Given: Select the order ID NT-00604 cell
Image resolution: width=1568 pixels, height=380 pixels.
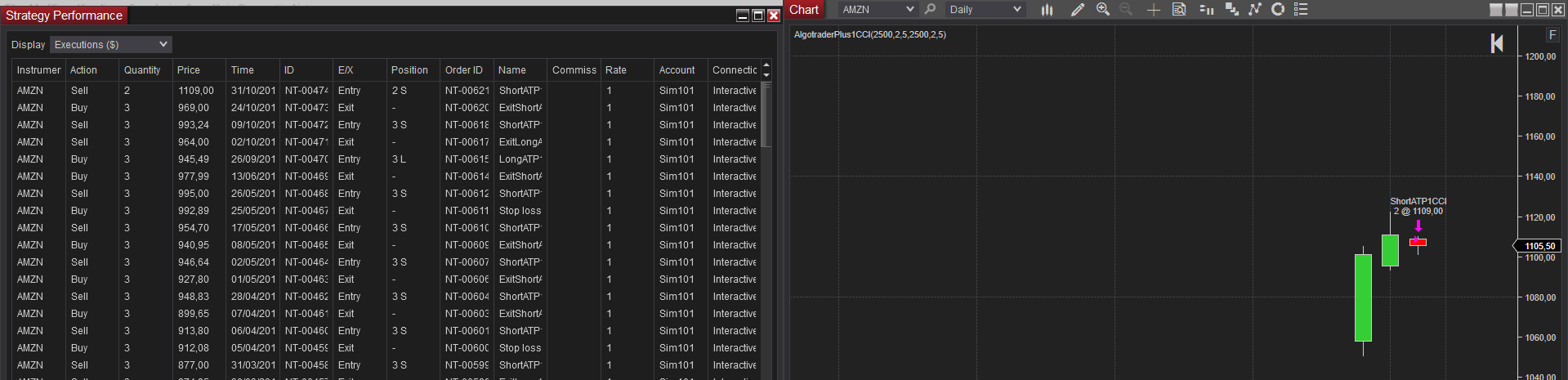Looking at the screenshot, I should click(x=467, y=297).
